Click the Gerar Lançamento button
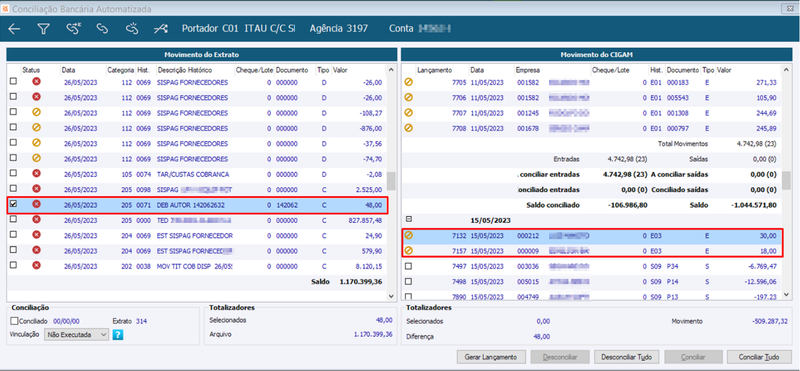Screen dimensions: 800x371 [492, 357]
